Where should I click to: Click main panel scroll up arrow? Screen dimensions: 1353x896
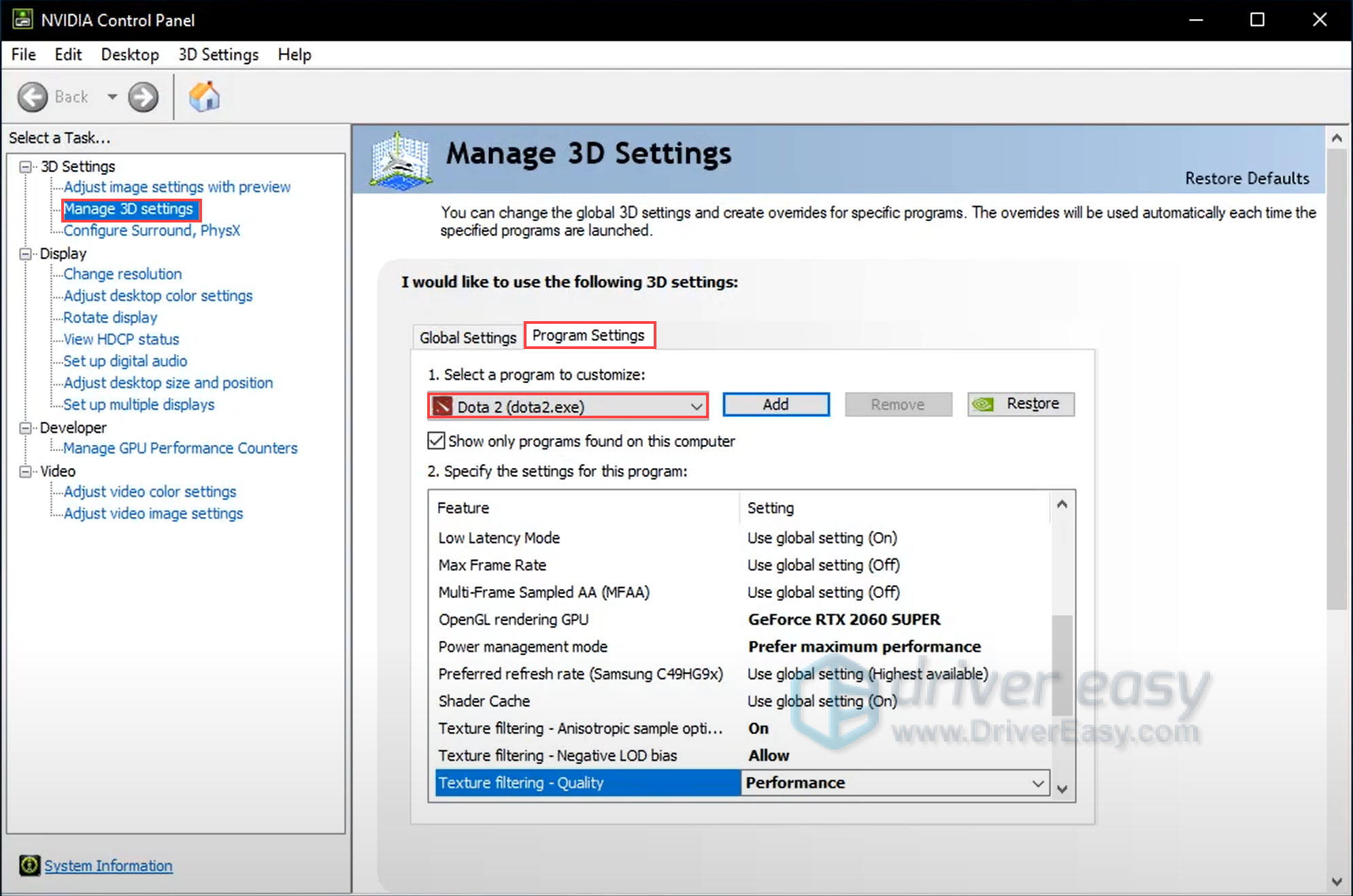tap(1337, 138)
